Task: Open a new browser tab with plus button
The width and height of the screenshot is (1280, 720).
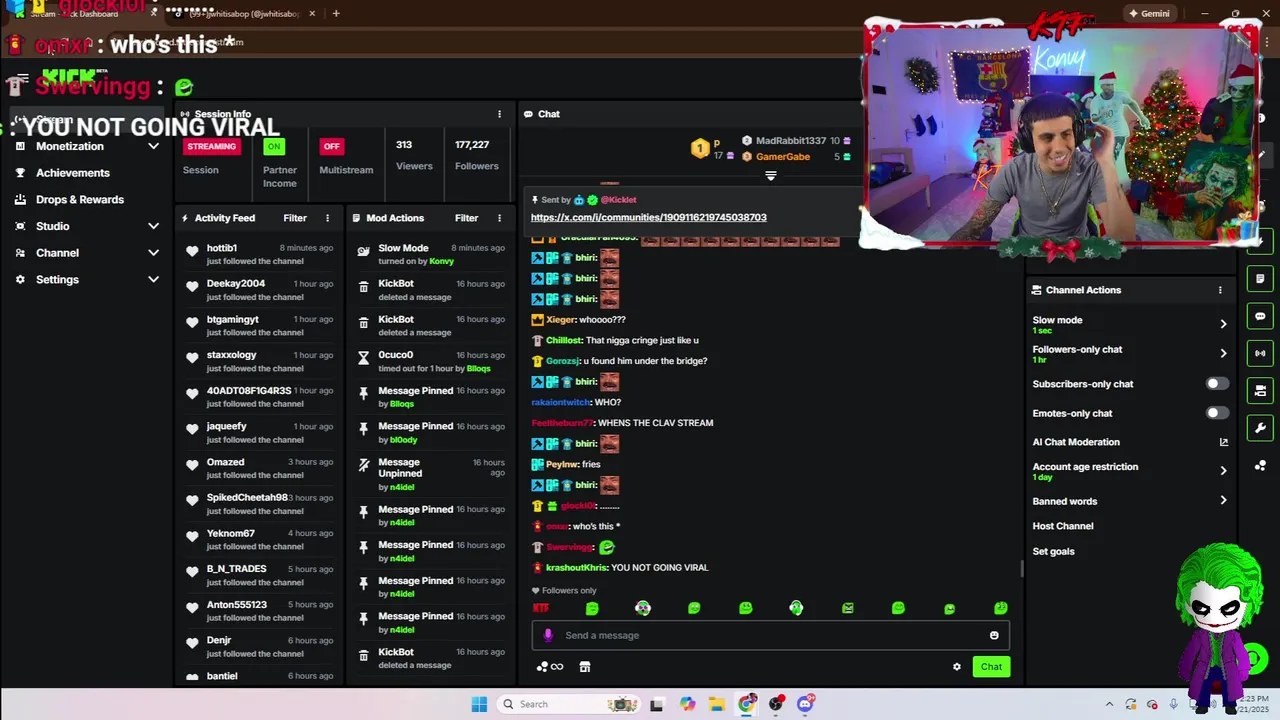Action: tap(336, 14)
